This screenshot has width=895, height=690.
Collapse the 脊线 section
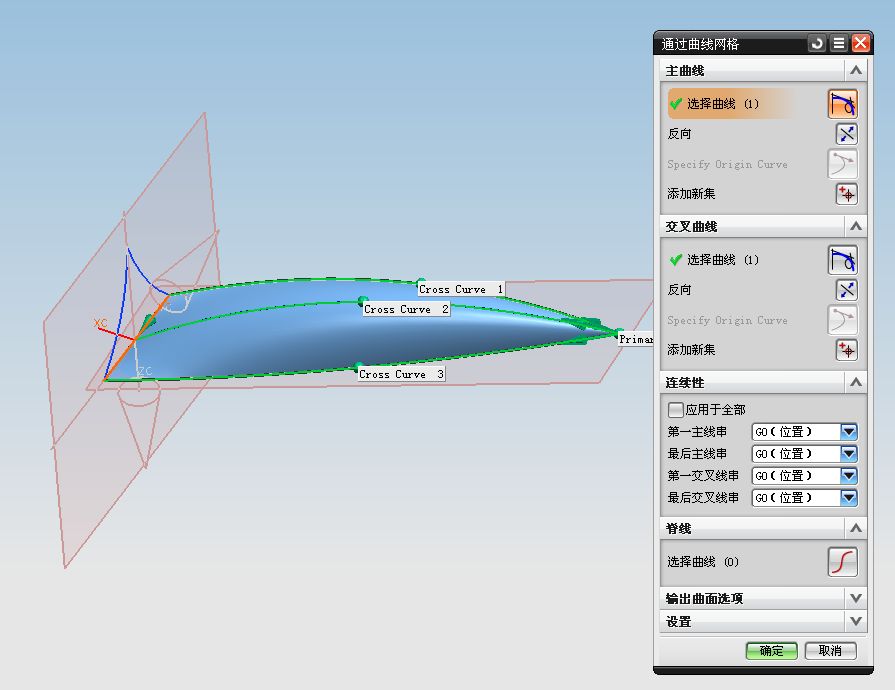click(x=856, y=528)
